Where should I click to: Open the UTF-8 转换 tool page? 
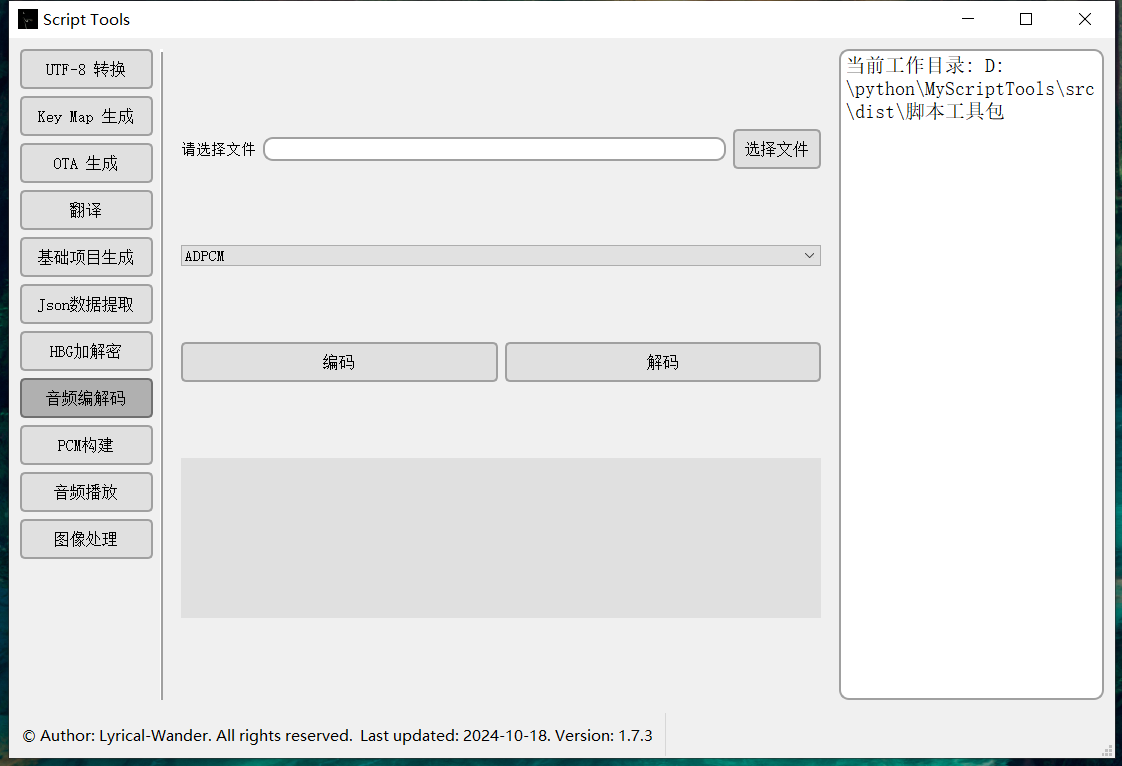pos(86,69)
